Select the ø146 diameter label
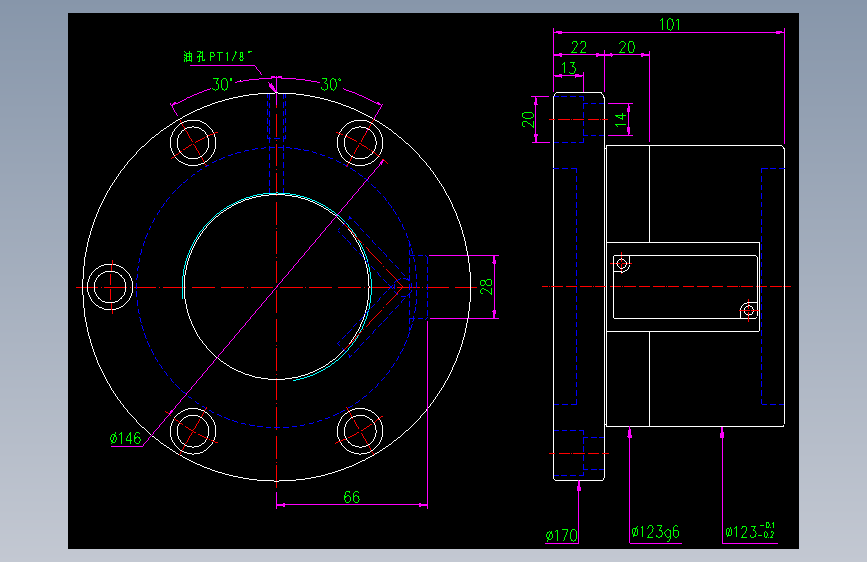Image resolution: width=867 pixels, height=562 pixels. (x=126, y=439)
